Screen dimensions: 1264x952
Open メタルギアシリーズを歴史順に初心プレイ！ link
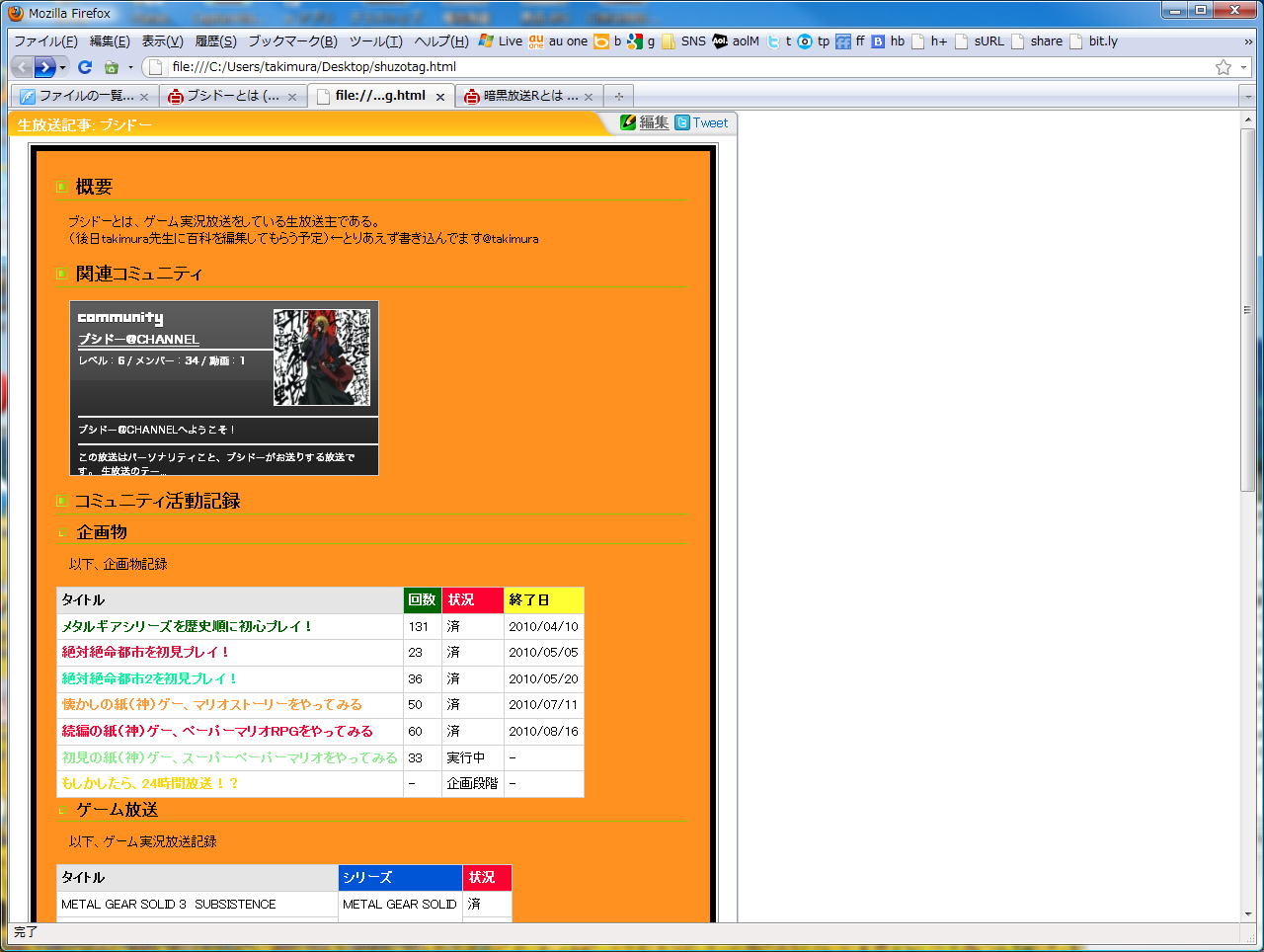(187, 626)
